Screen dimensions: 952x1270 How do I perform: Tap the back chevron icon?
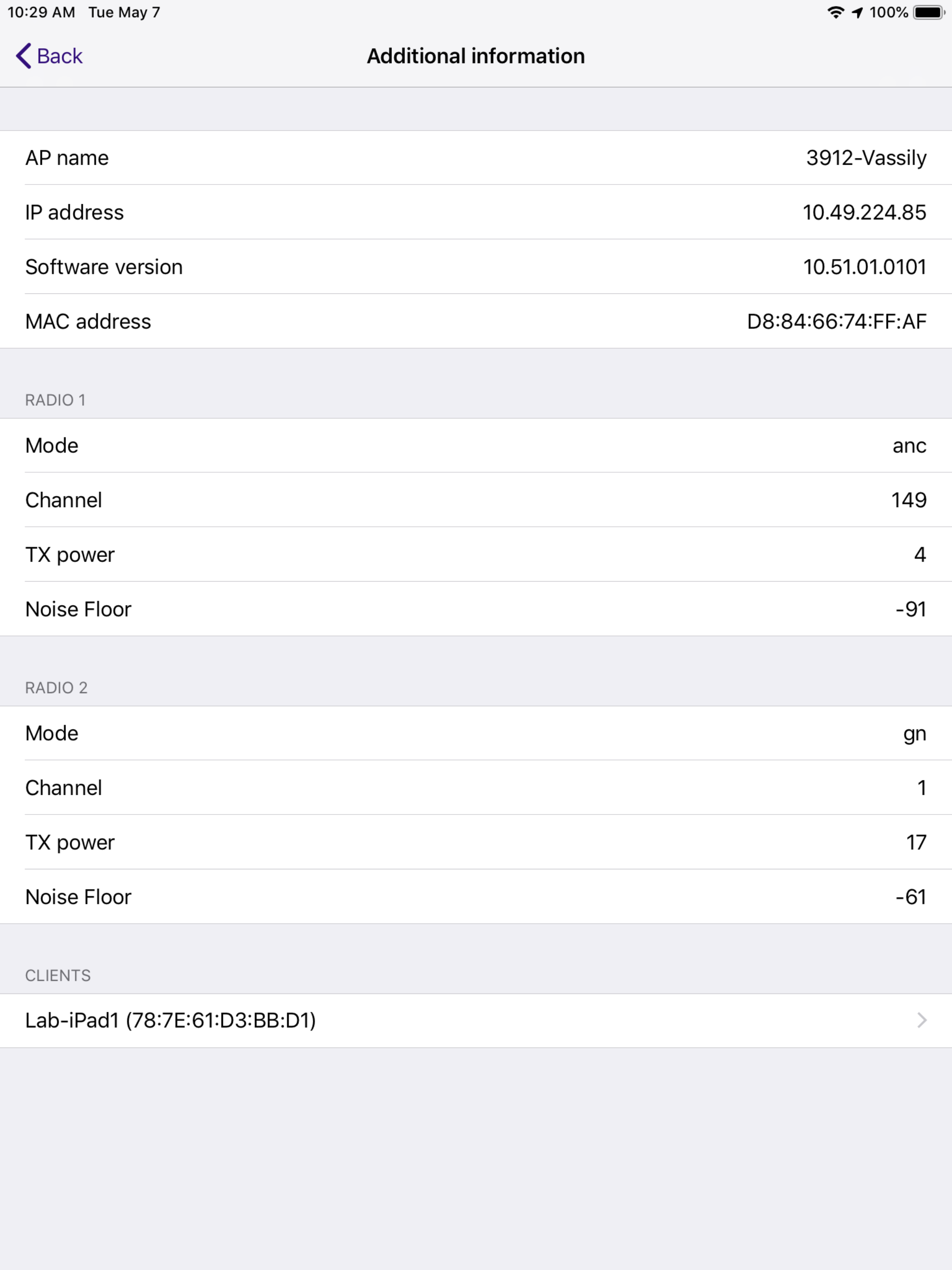(24, 56)
